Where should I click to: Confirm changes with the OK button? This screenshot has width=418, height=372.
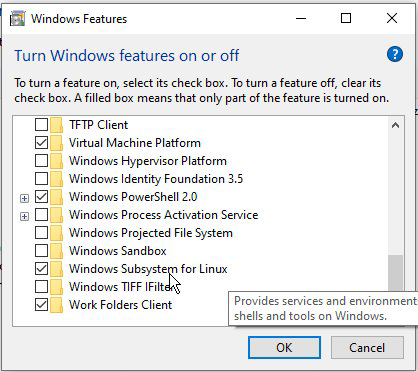pyautogui.click(x=284, y=348)
